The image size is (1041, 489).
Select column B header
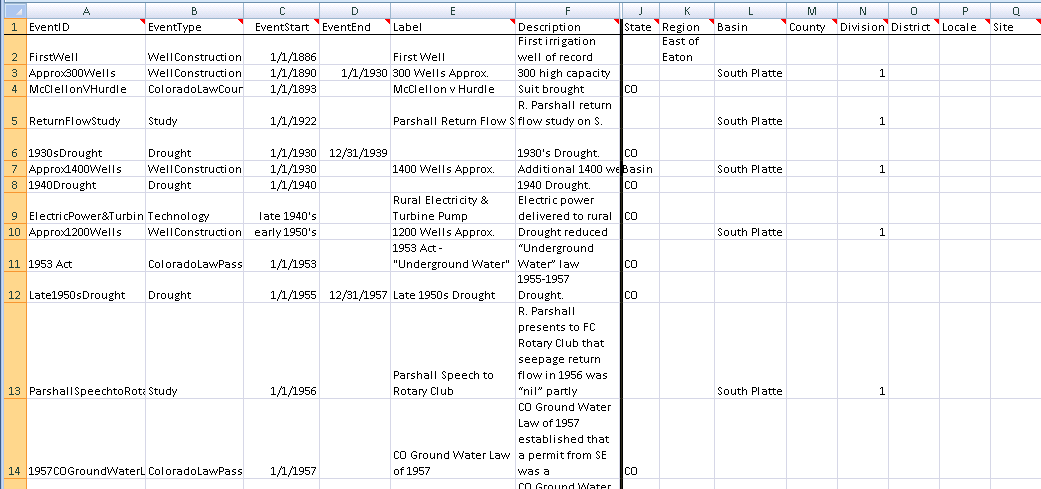[194, 10]
